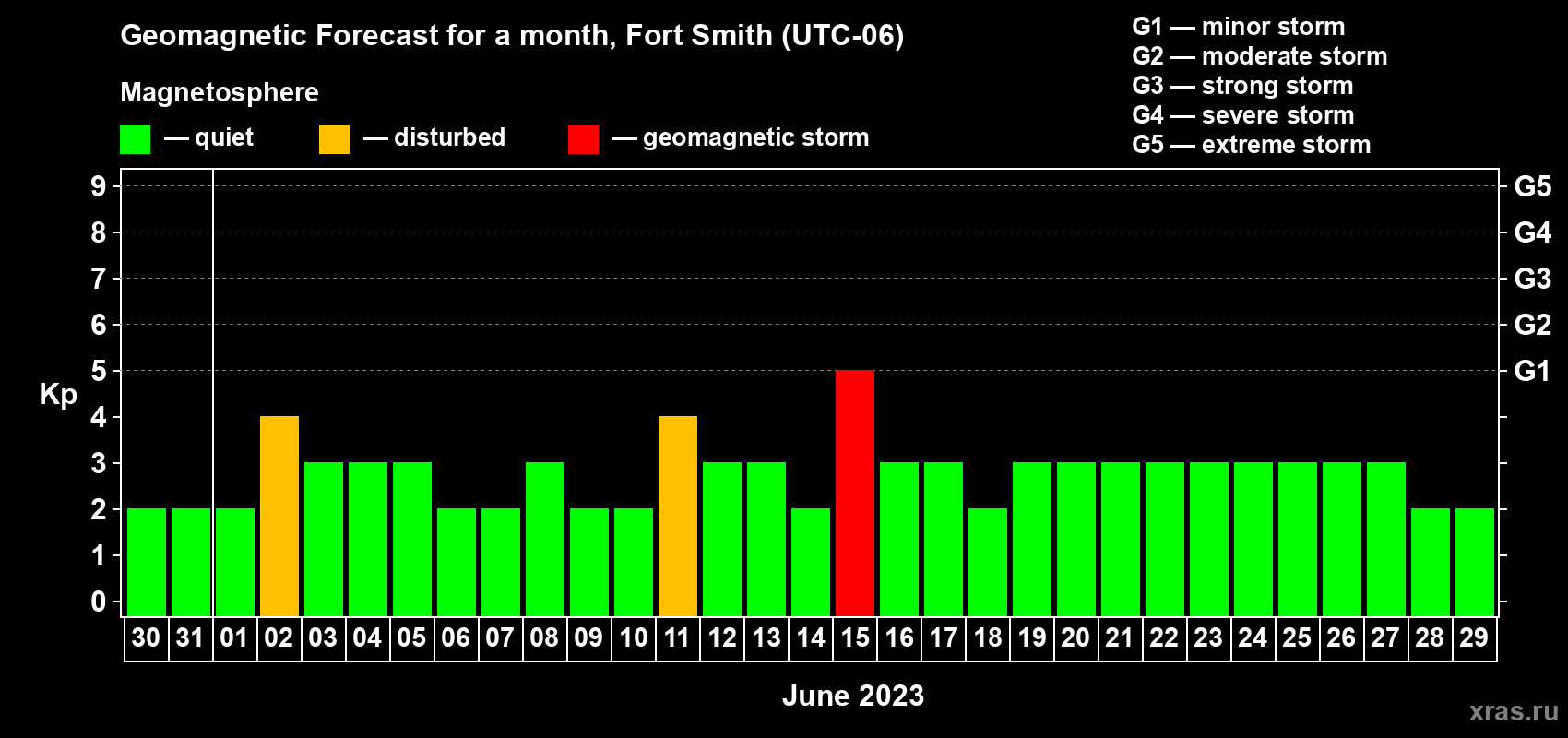Click the green bar for June 08

[545, 539]
